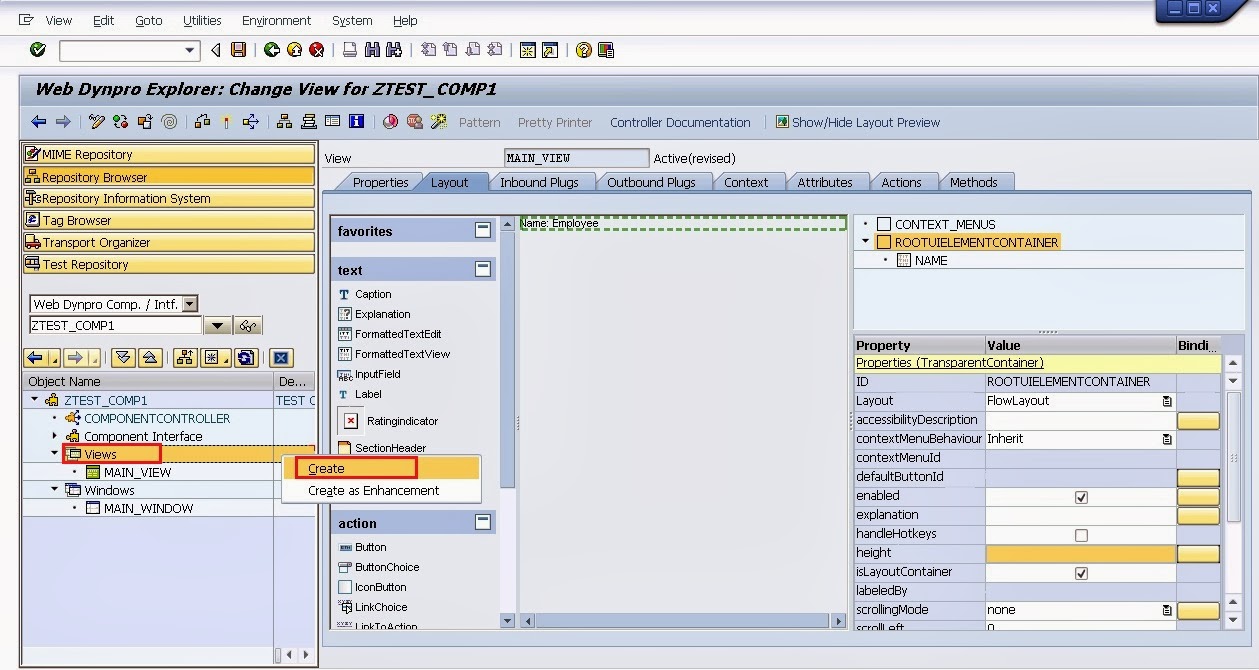Click the green Back arrow icon
Screen dimensions: 1259x670
click(x=271, y=50)
